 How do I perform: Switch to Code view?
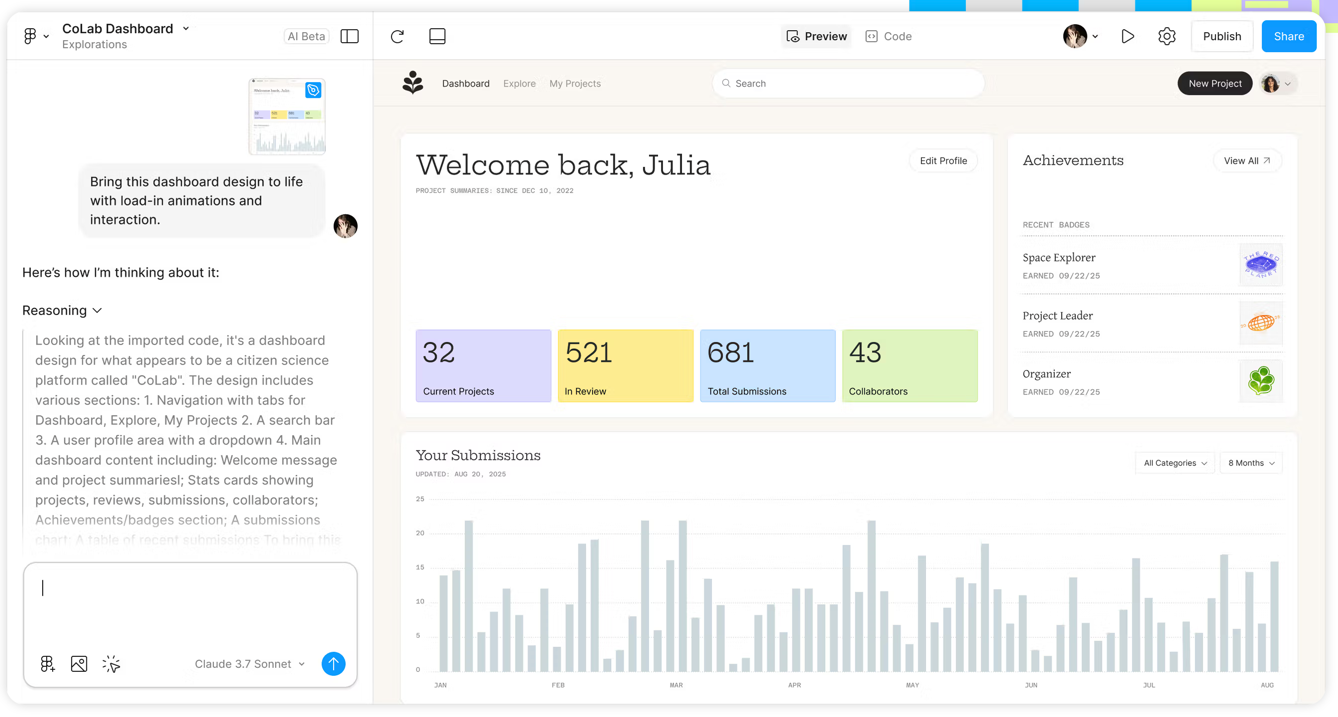pyautogui.click(x=888, y=36)
